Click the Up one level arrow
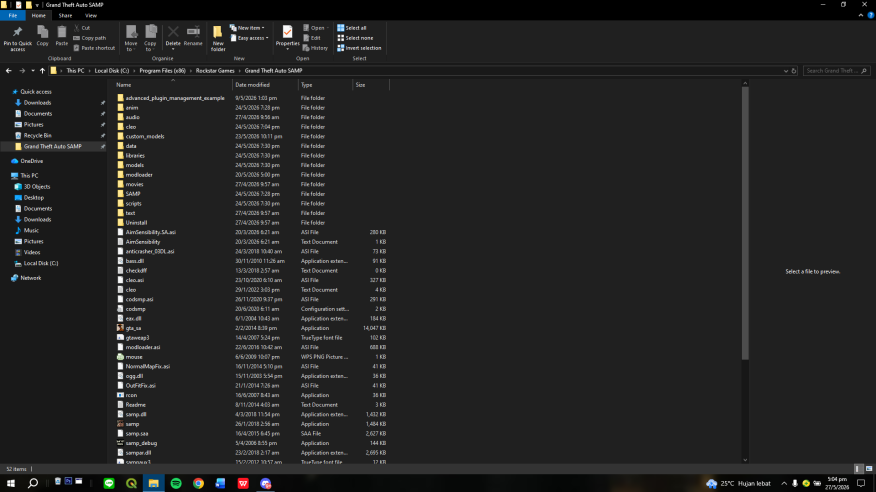The height and width of the screenshot is (492, 876). coord(42,71)
